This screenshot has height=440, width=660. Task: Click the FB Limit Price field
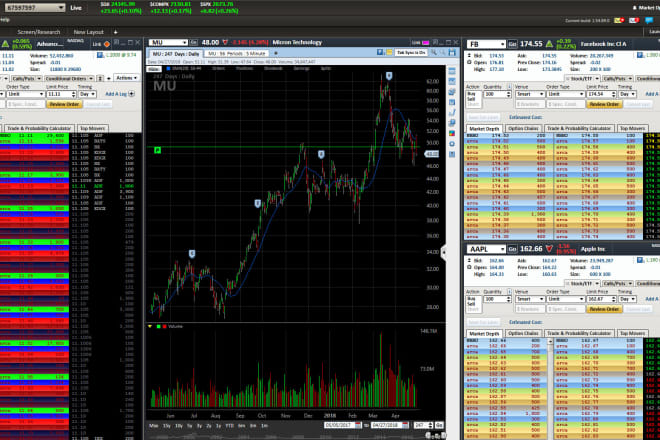[x=599, y=94]
